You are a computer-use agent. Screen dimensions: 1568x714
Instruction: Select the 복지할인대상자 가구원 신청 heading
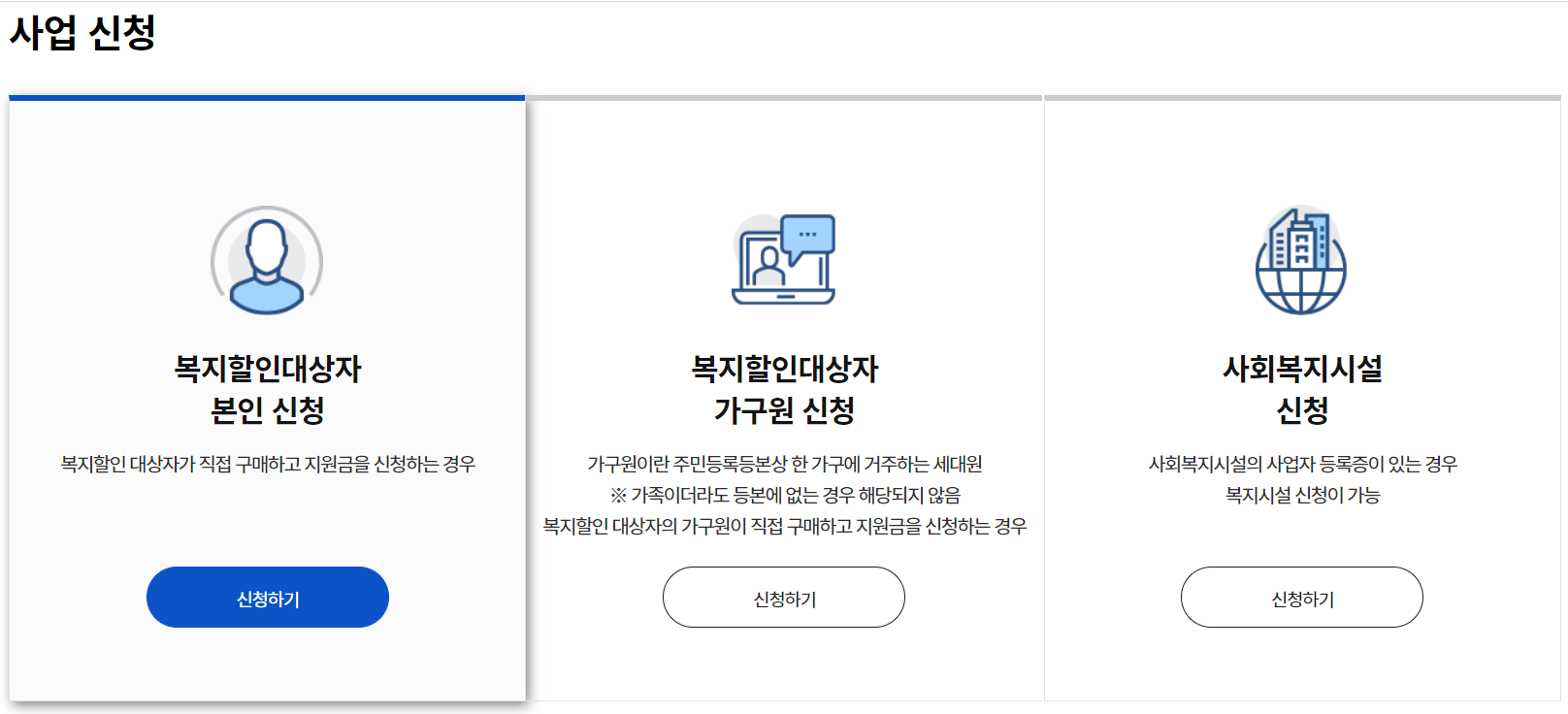click(784, 389)
